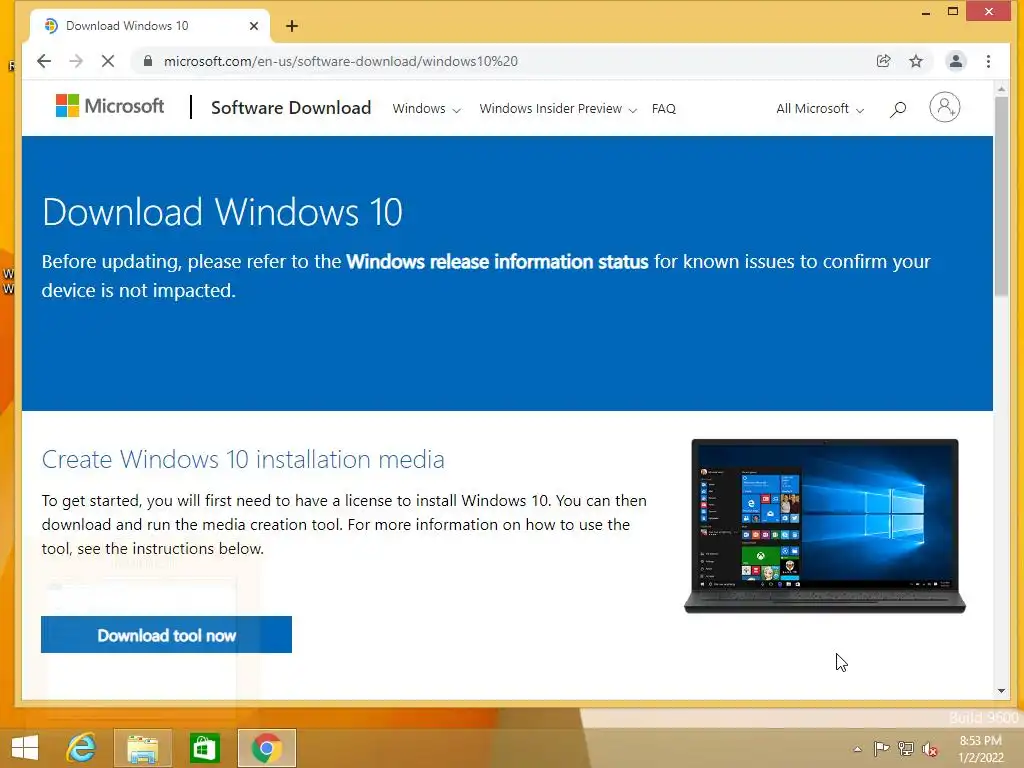Bookmark this page with star
The image size is (1024, 768).
pyautogui.click(x=916, y=61)
